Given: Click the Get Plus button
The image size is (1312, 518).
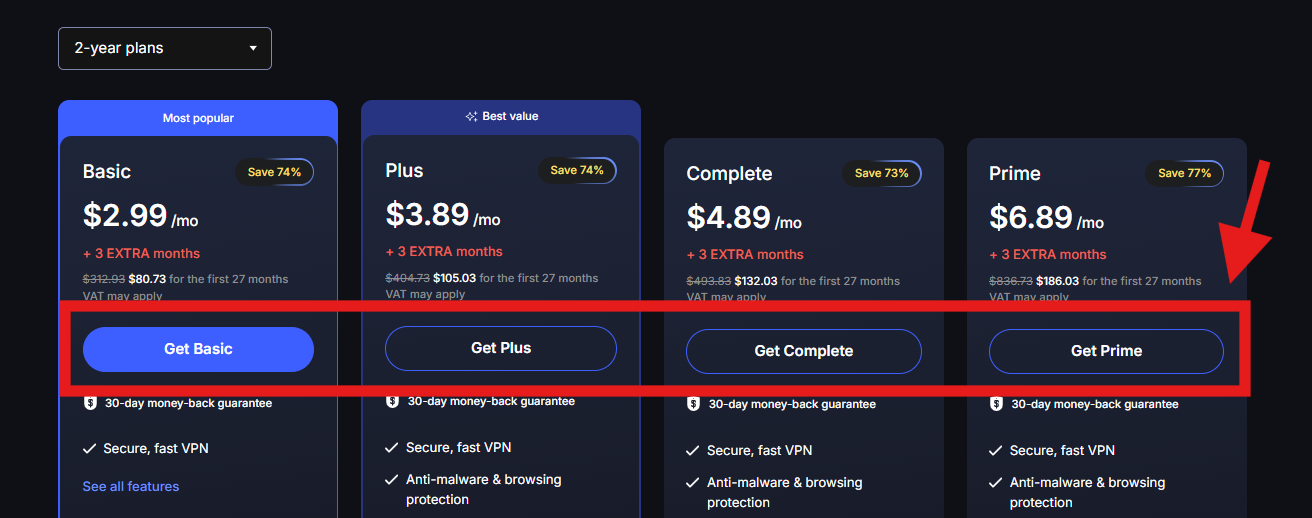Looking at the screenshot, I should [501, 348].
